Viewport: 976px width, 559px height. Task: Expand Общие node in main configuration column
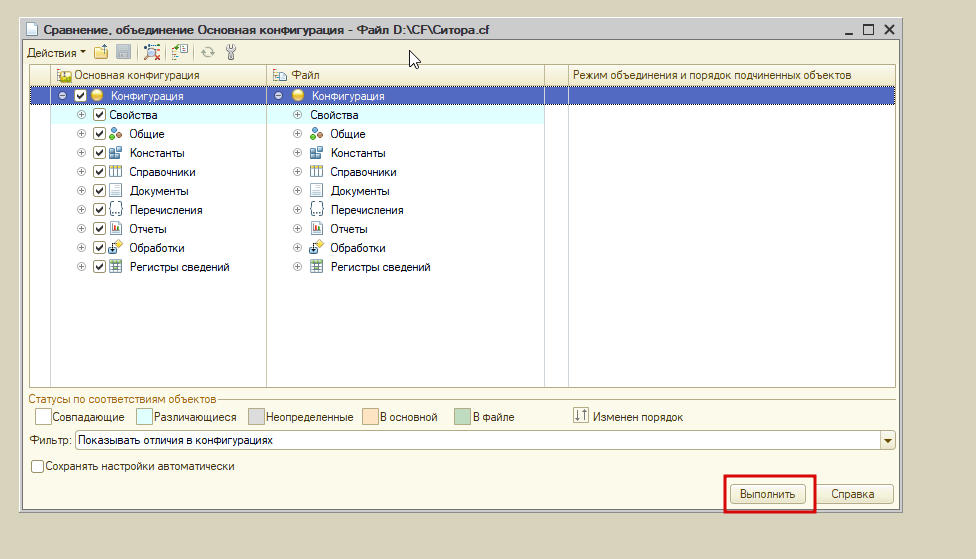click(x=81, y=134)
